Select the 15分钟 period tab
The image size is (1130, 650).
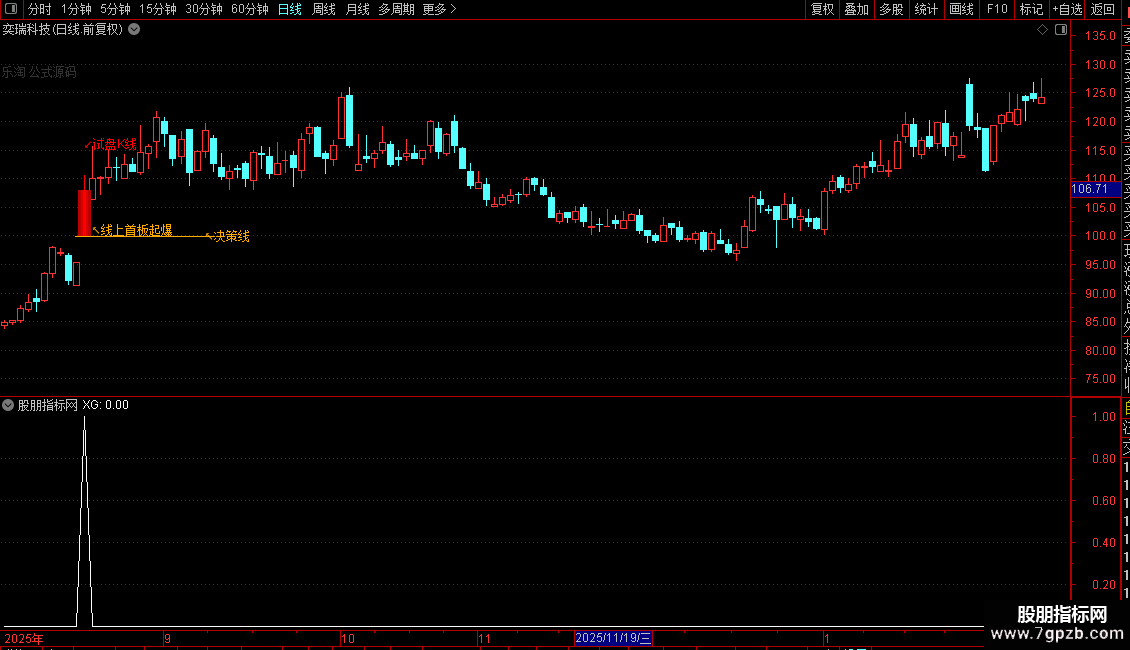(158, 9)
